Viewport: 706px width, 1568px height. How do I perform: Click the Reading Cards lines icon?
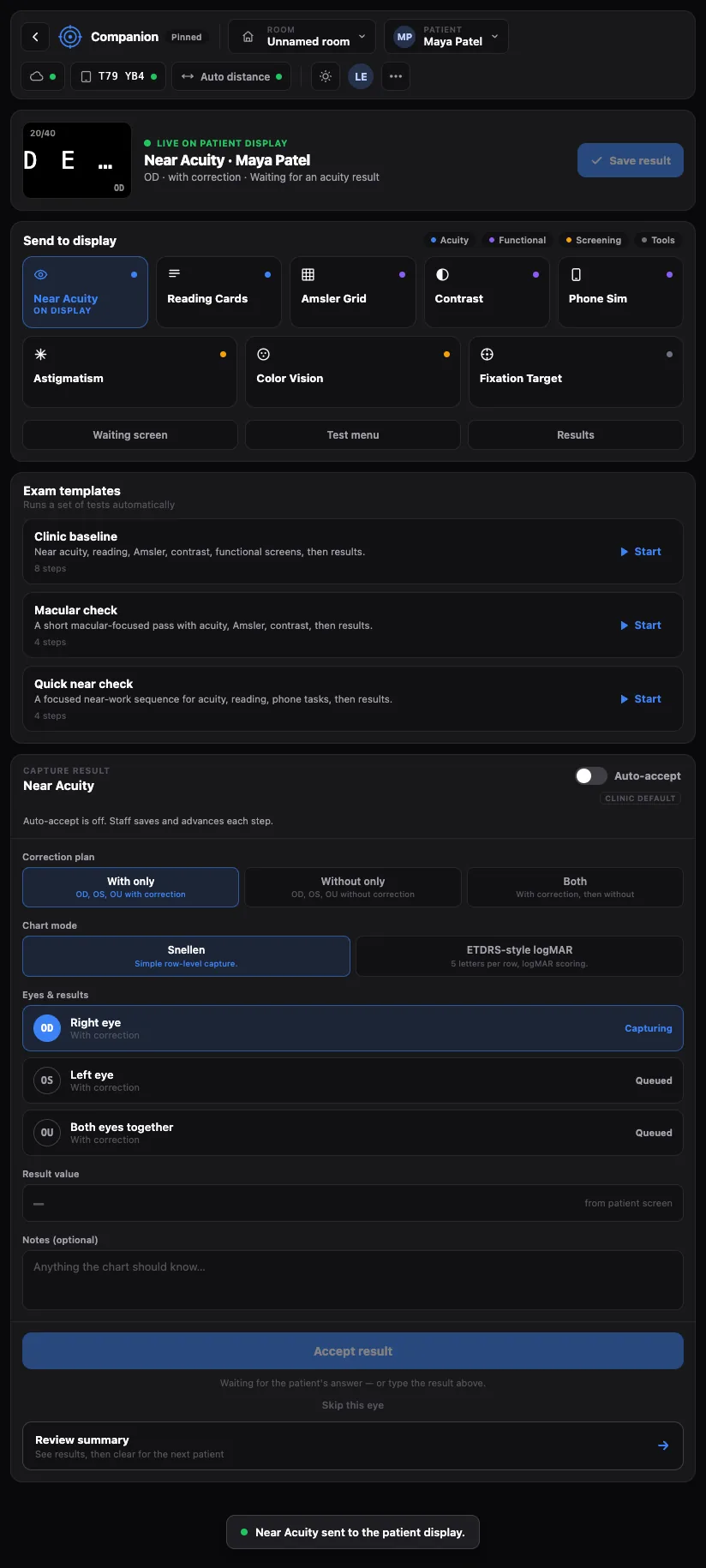(x=174, y=274)
